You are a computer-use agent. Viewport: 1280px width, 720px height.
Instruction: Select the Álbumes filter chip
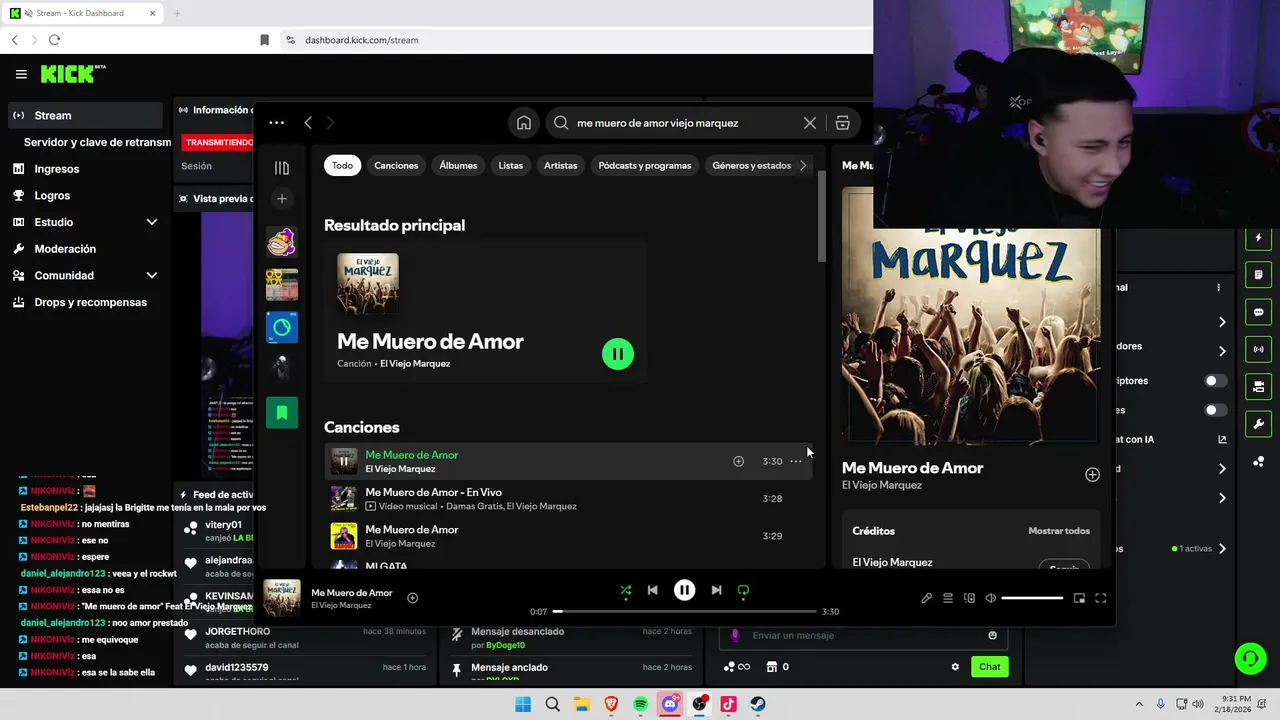click(x=458, y=165)
